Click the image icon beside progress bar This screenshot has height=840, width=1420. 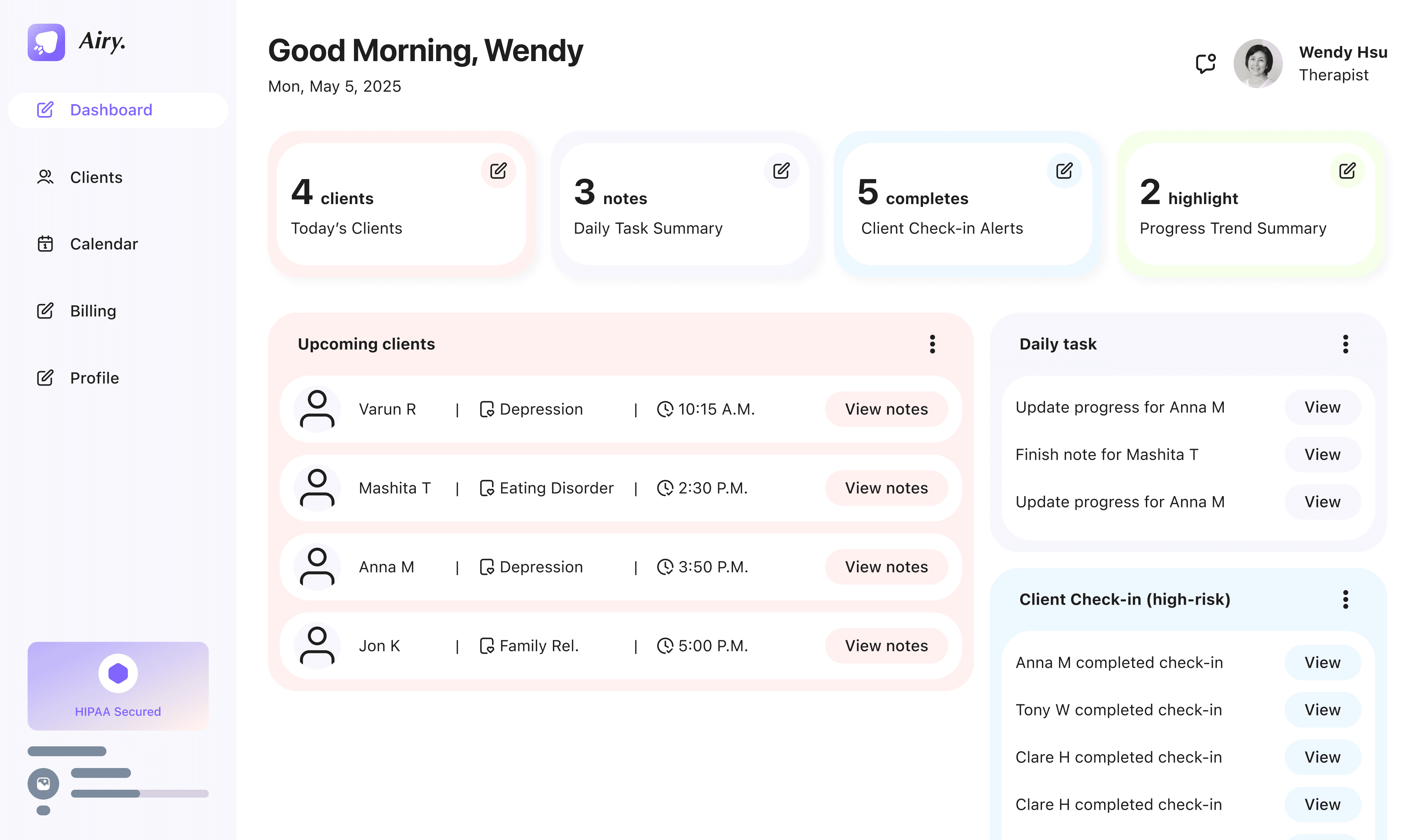click(x=44, y=783)
